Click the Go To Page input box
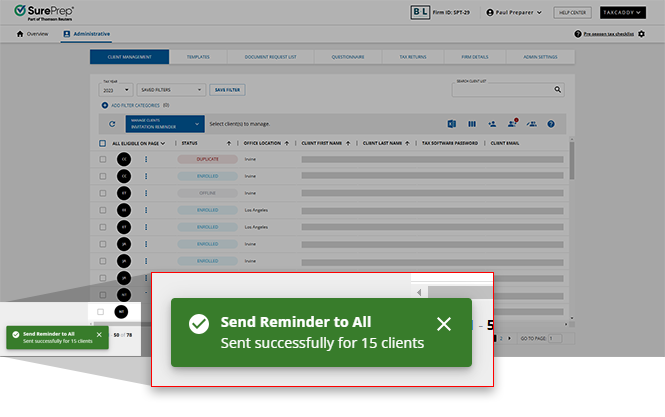 [x=555, y=339]
